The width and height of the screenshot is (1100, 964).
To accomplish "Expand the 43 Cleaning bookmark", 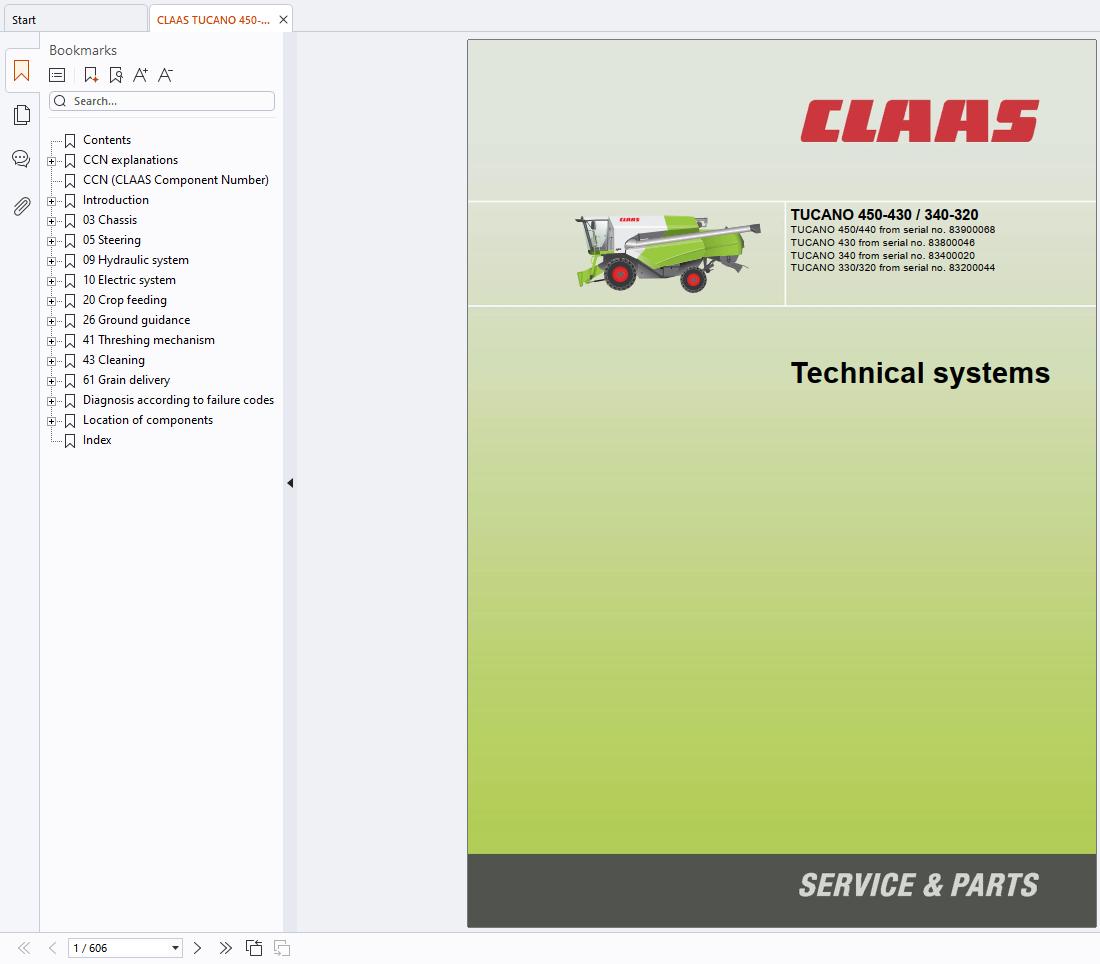I will (x=51, y=361).
